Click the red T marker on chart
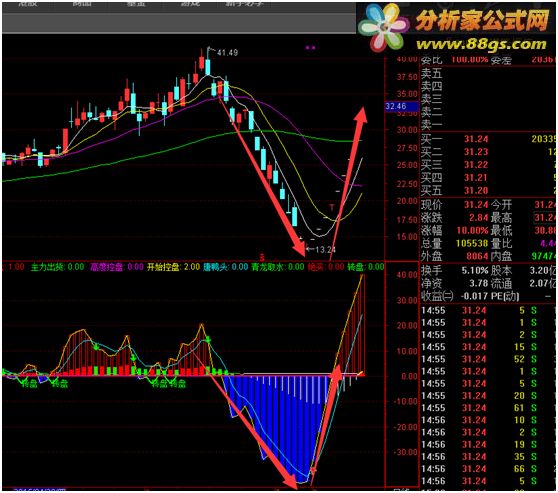The image size is (558, 493). [332, 207]
